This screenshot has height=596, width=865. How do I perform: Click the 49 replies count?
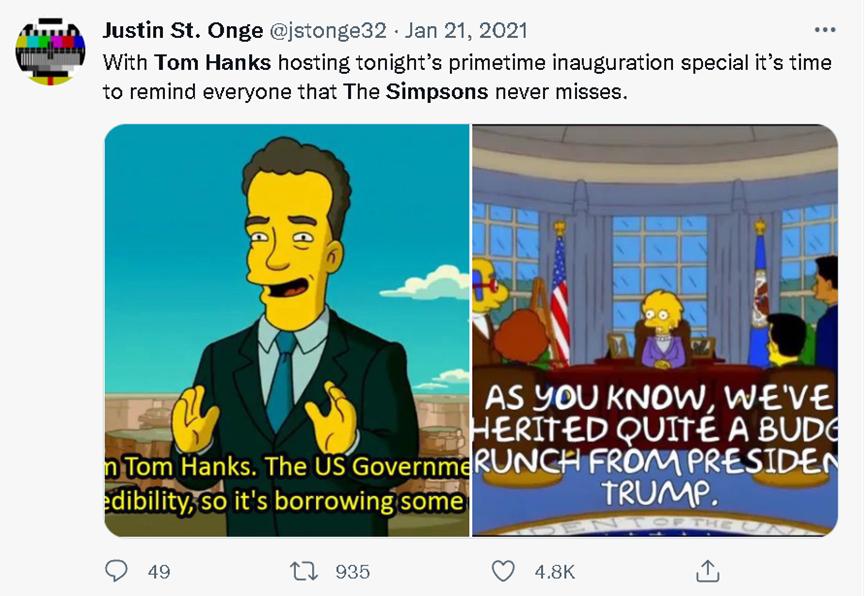tap(158, 572)
